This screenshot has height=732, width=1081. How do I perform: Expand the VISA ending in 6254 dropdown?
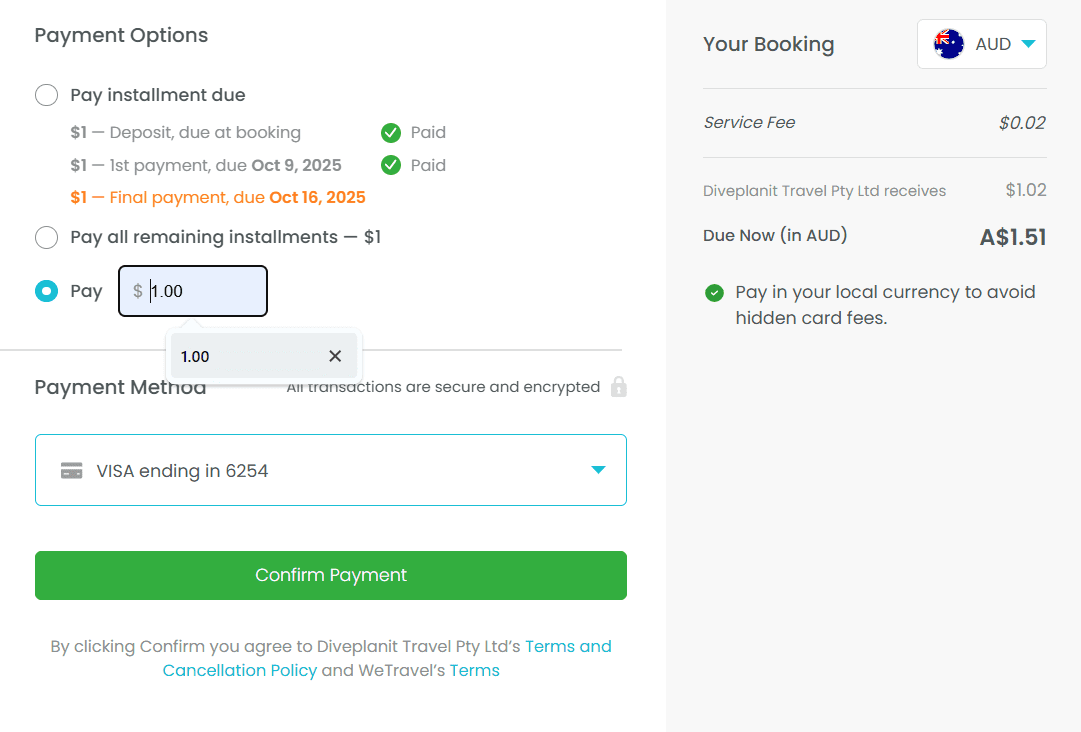tap(330, 470)
